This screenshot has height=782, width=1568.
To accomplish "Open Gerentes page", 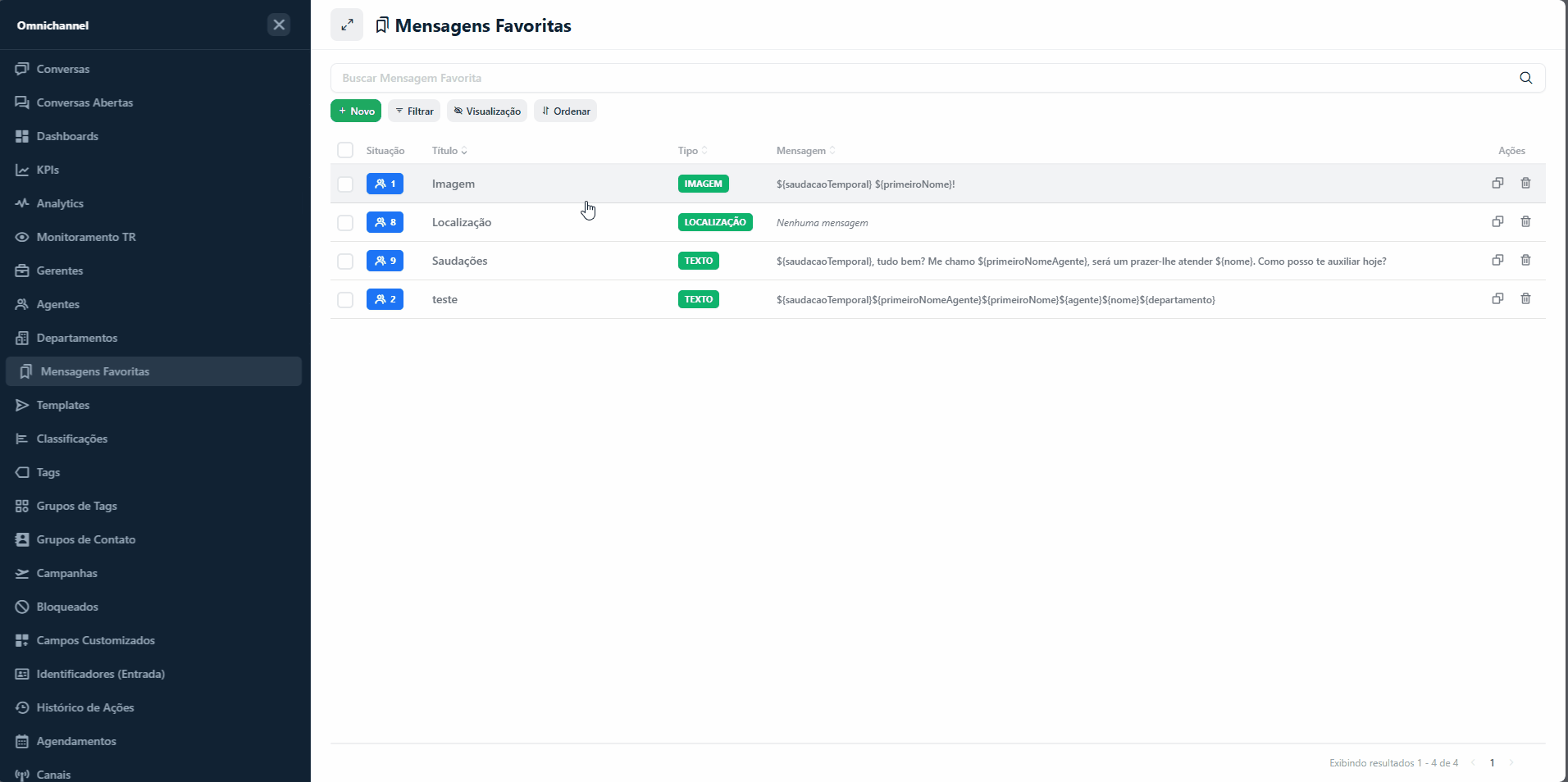I will pos(153,271).
